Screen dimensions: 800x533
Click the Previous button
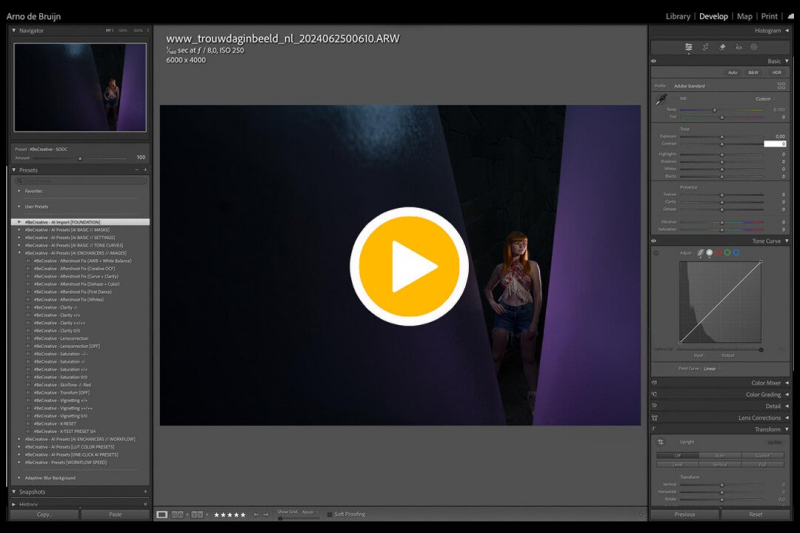coord(685,515)
